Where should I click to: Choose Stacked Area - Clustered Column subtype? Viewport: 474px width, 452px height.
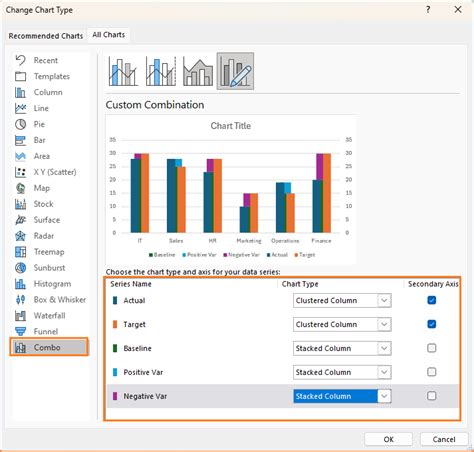(198, 71)
